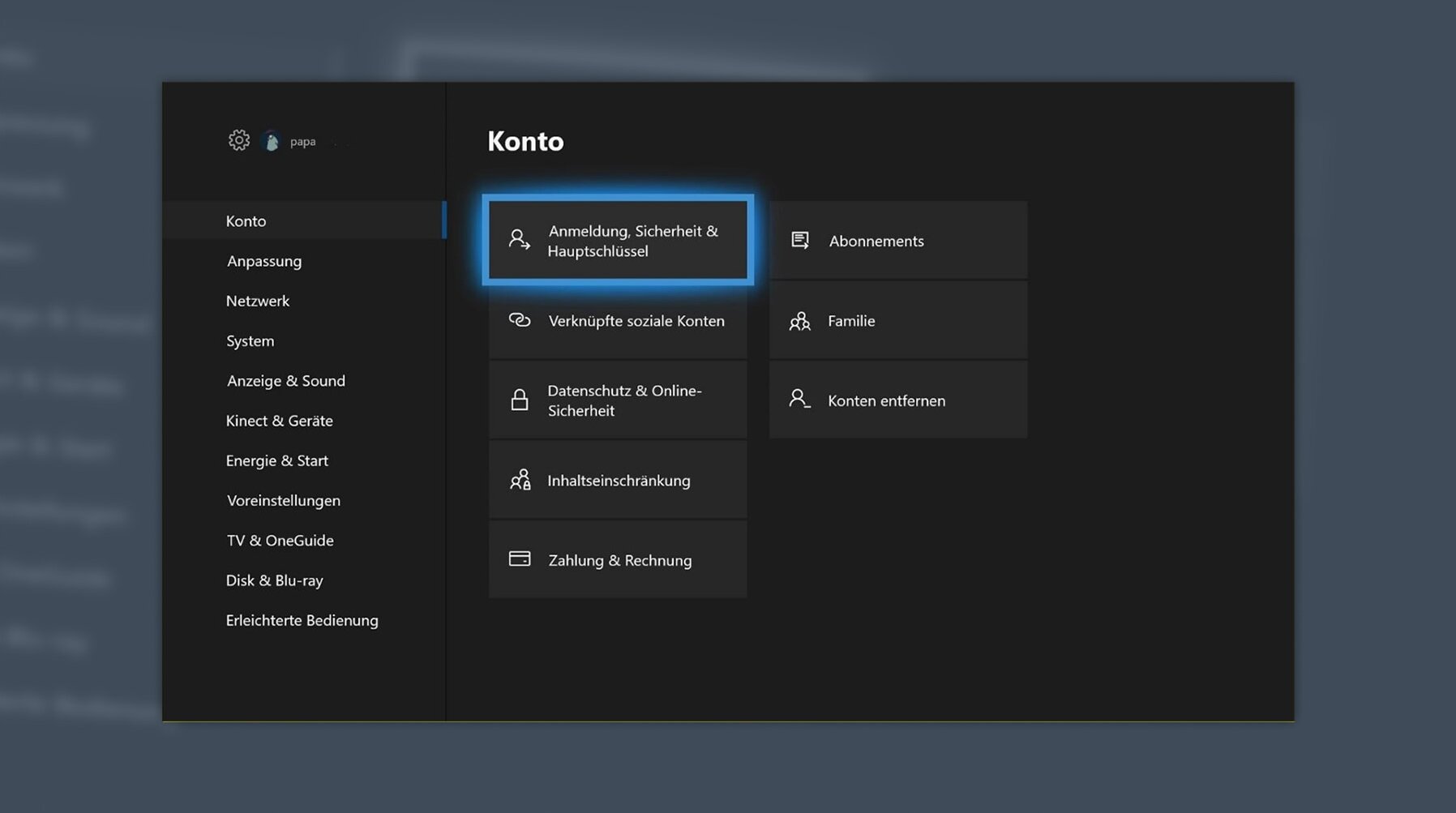Switch to Anpassung settings category
The height and width of the screenshot is (813, 1456).
264,261
